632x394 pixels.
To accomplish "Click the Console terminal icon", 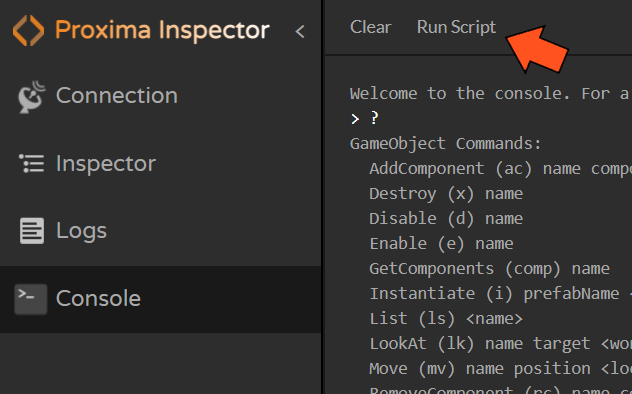I will (31, 299).
